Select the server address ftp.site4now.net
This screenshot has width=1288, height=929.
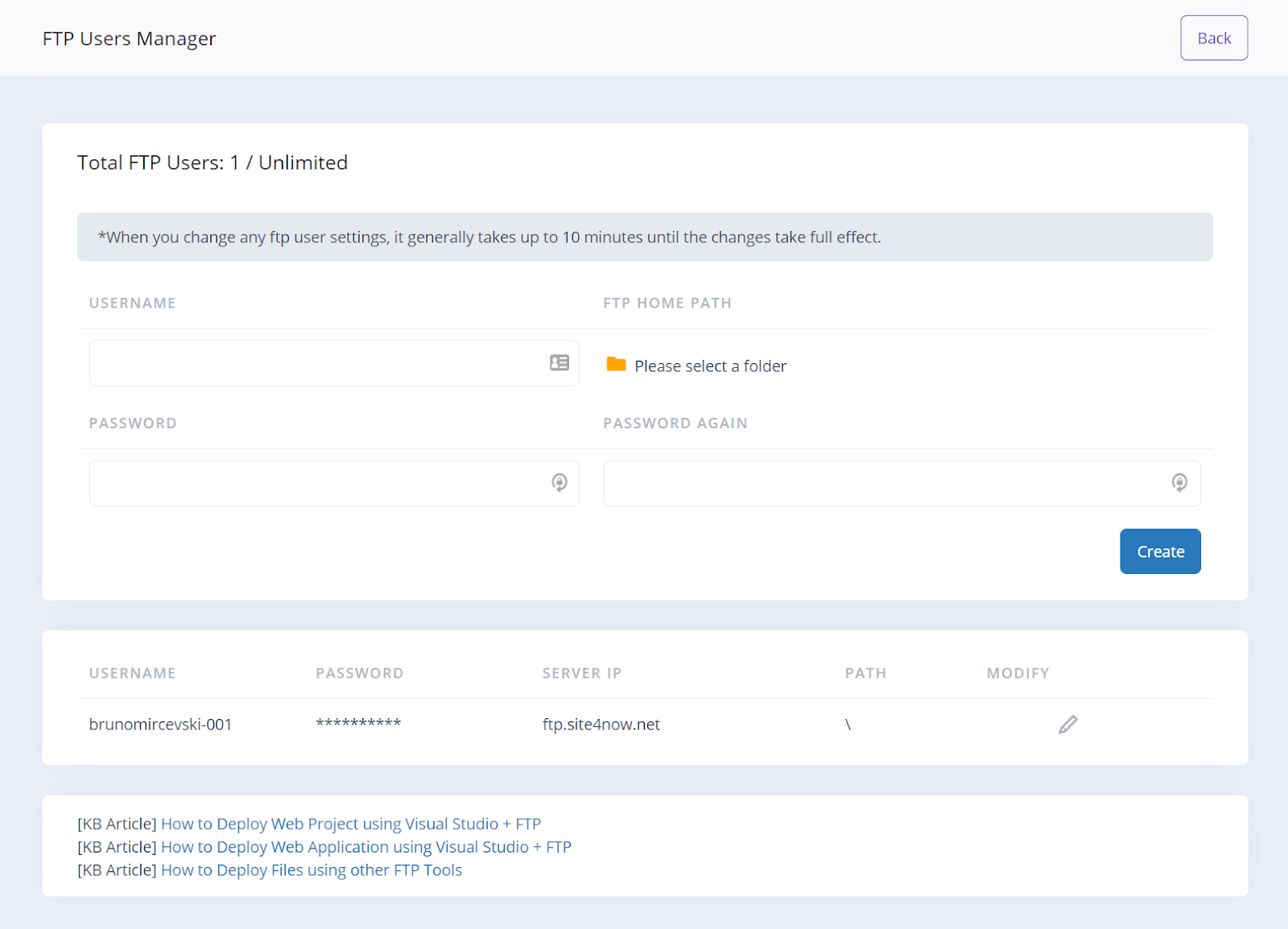click(601, 725)
